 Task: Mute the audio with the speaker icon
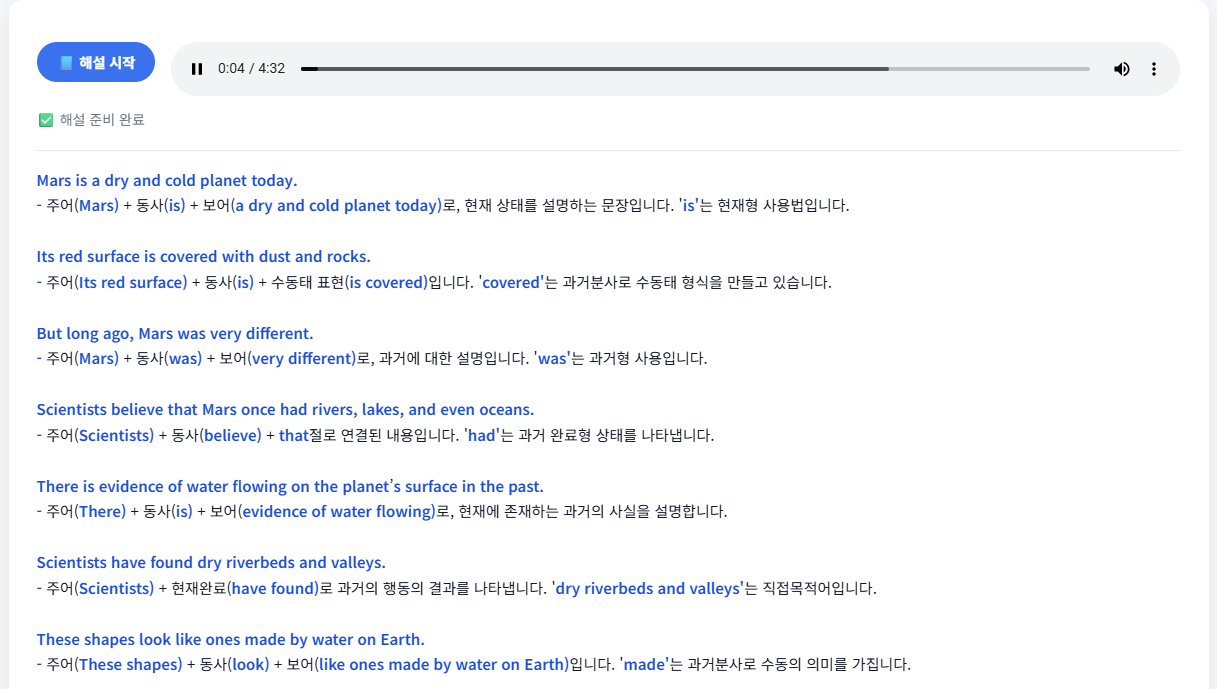click(1122, 69)
